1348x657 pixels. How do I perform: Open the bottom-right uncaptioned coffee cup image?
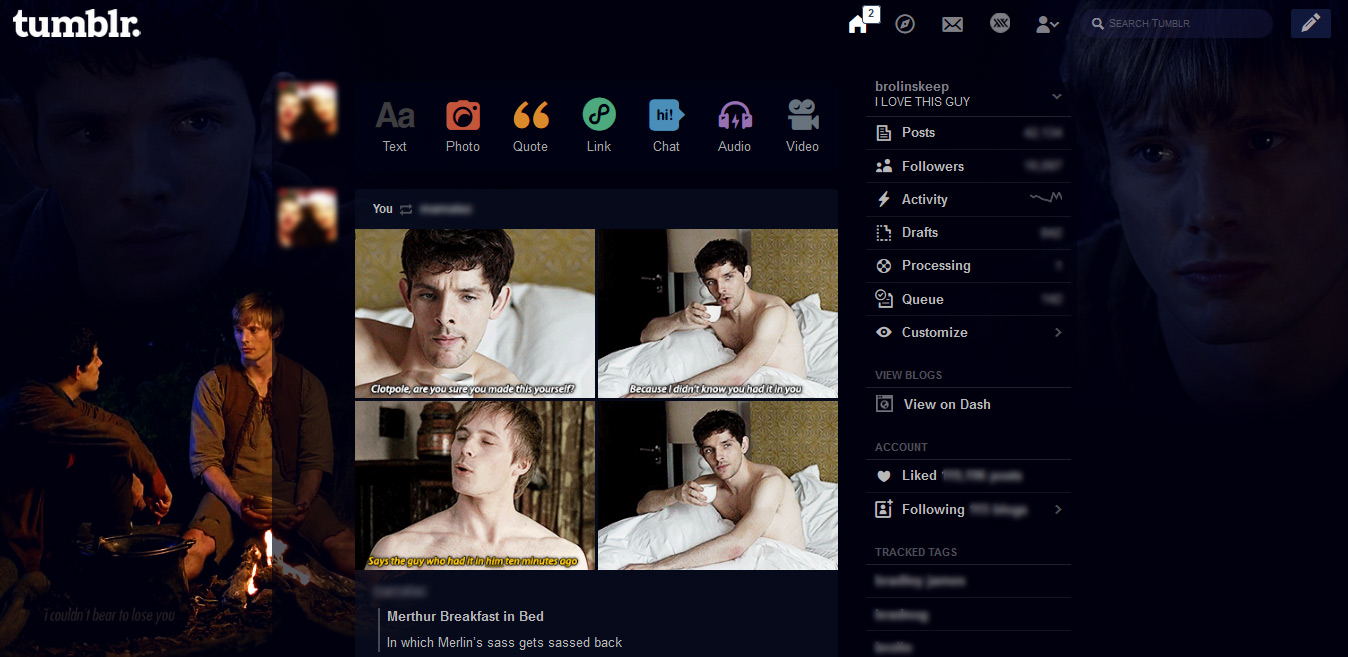coord(718,486)
